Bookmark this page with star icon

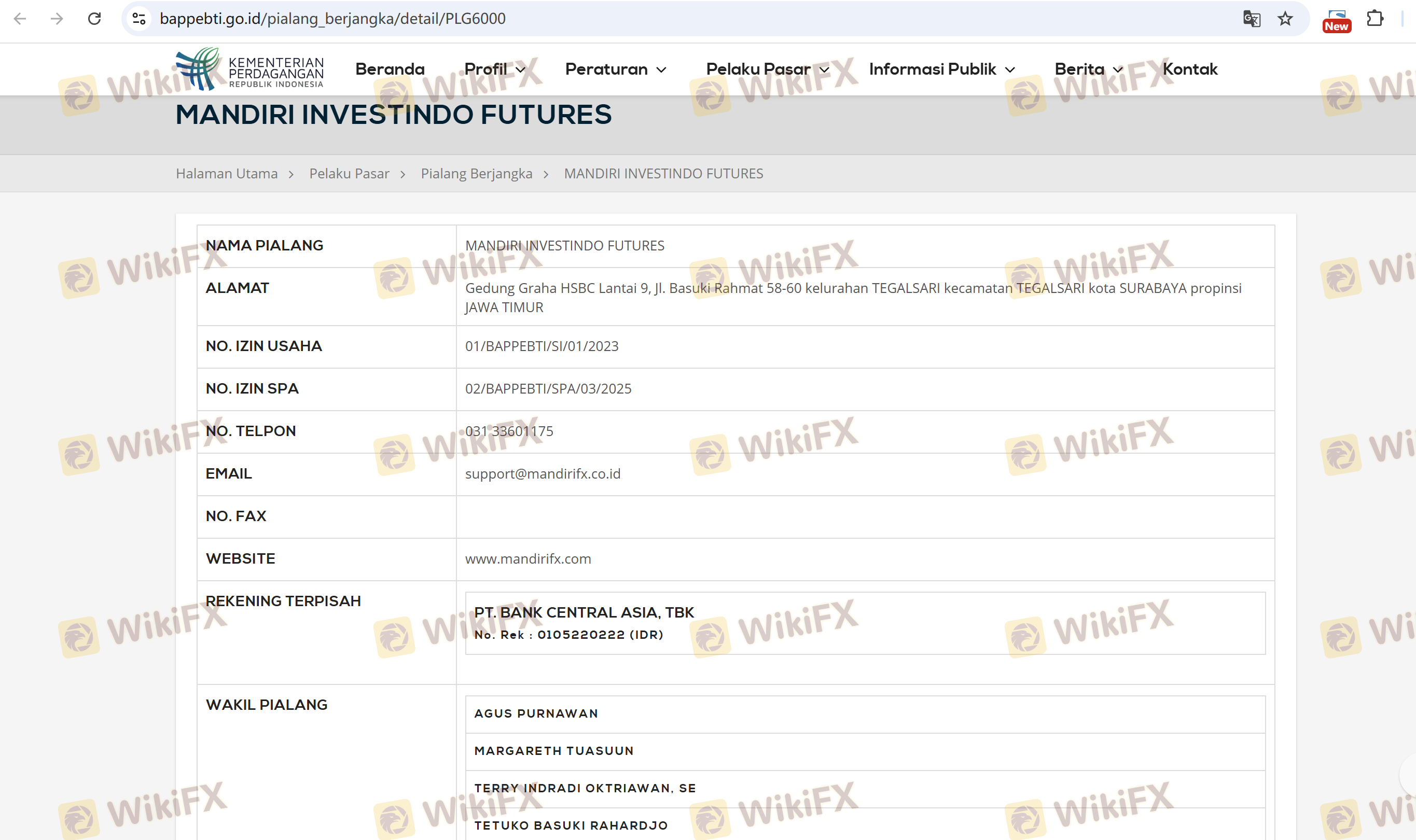click(1285, 19)
